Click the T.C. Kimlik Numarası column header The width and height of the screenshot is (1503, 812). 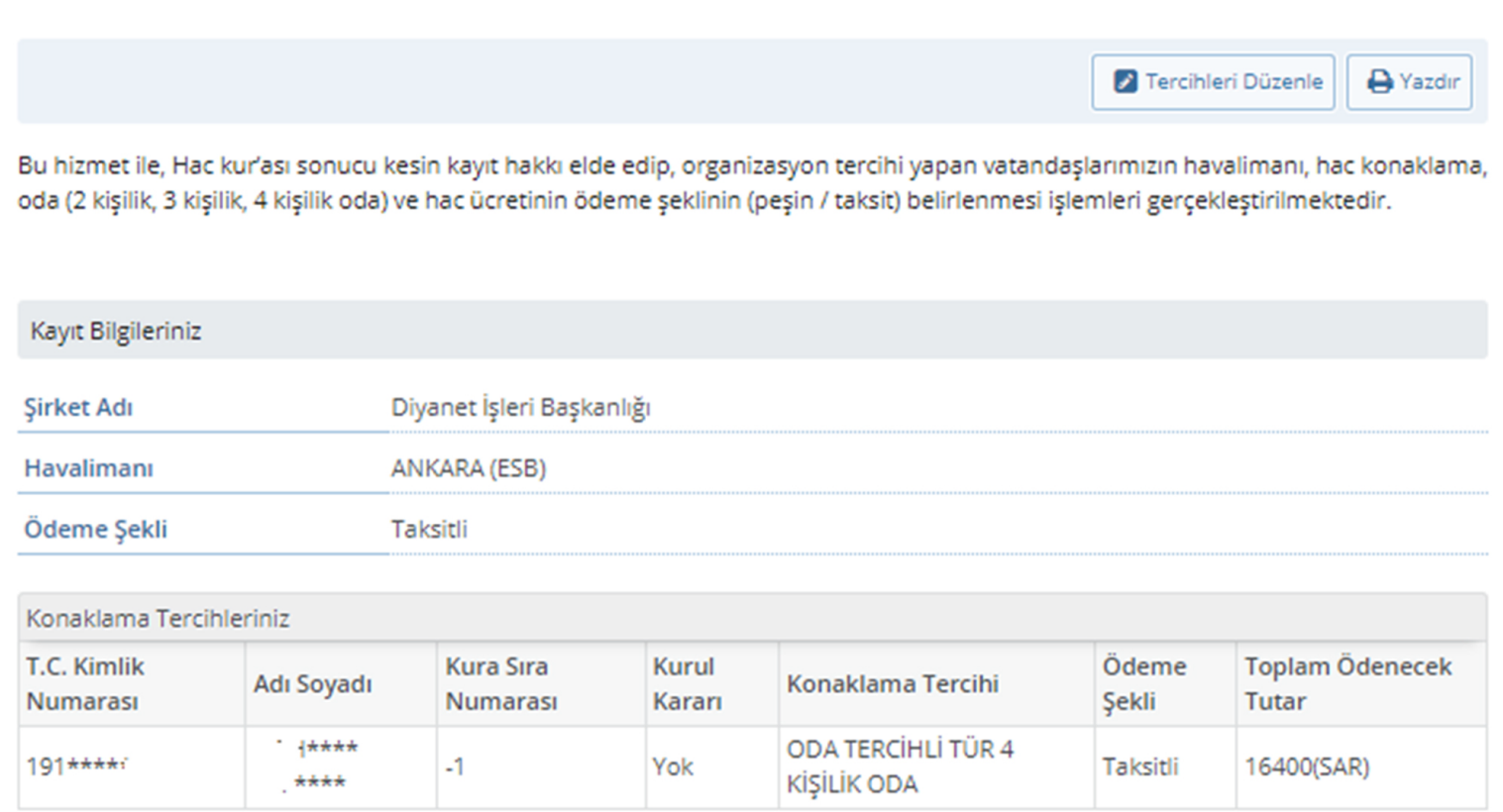pos(85,683)
